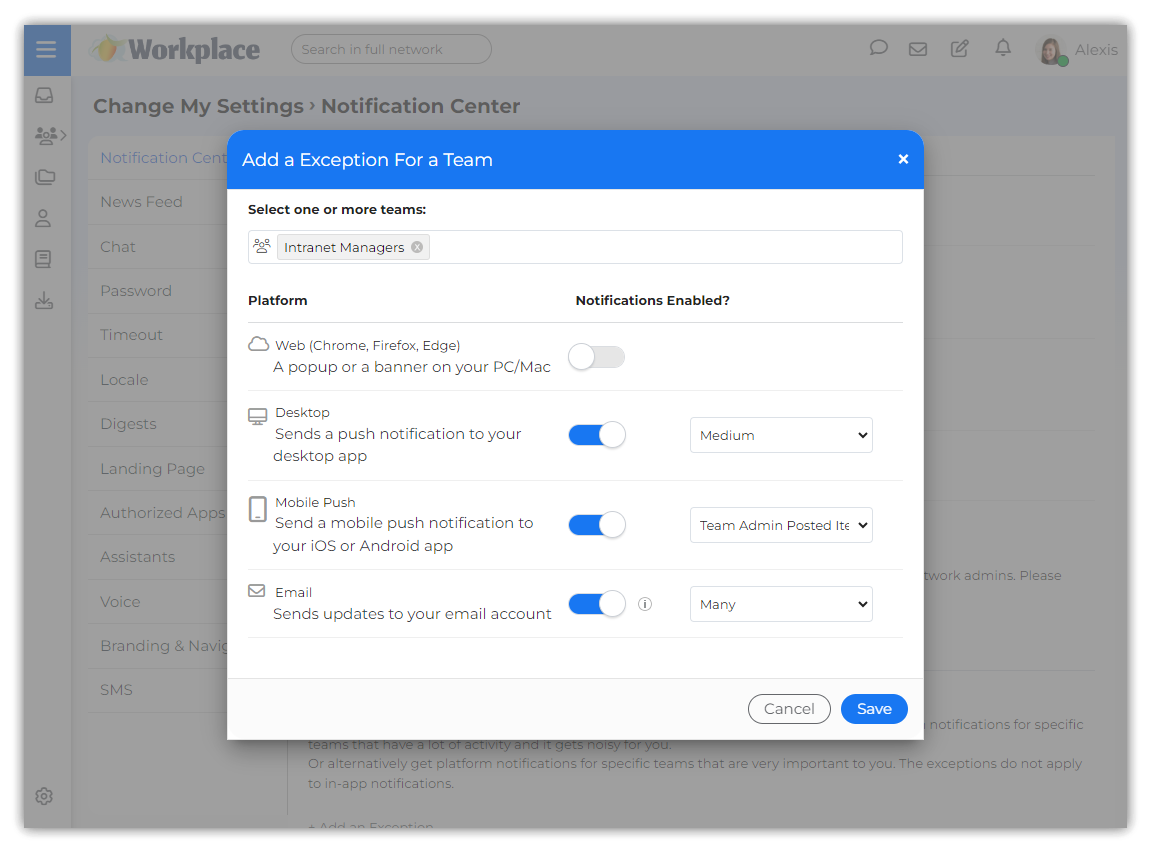Expand Team Admin Posted Items dropdown
The image size is (1153, 856).
(x=781, y=525)
